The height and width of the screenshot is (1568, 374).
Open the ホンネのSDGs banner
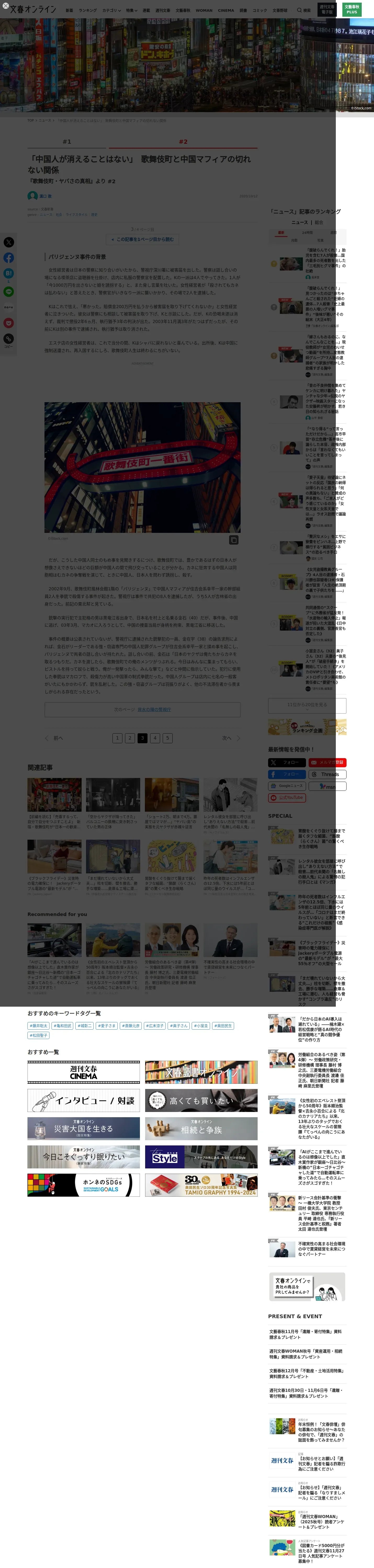click(83, 1185)
